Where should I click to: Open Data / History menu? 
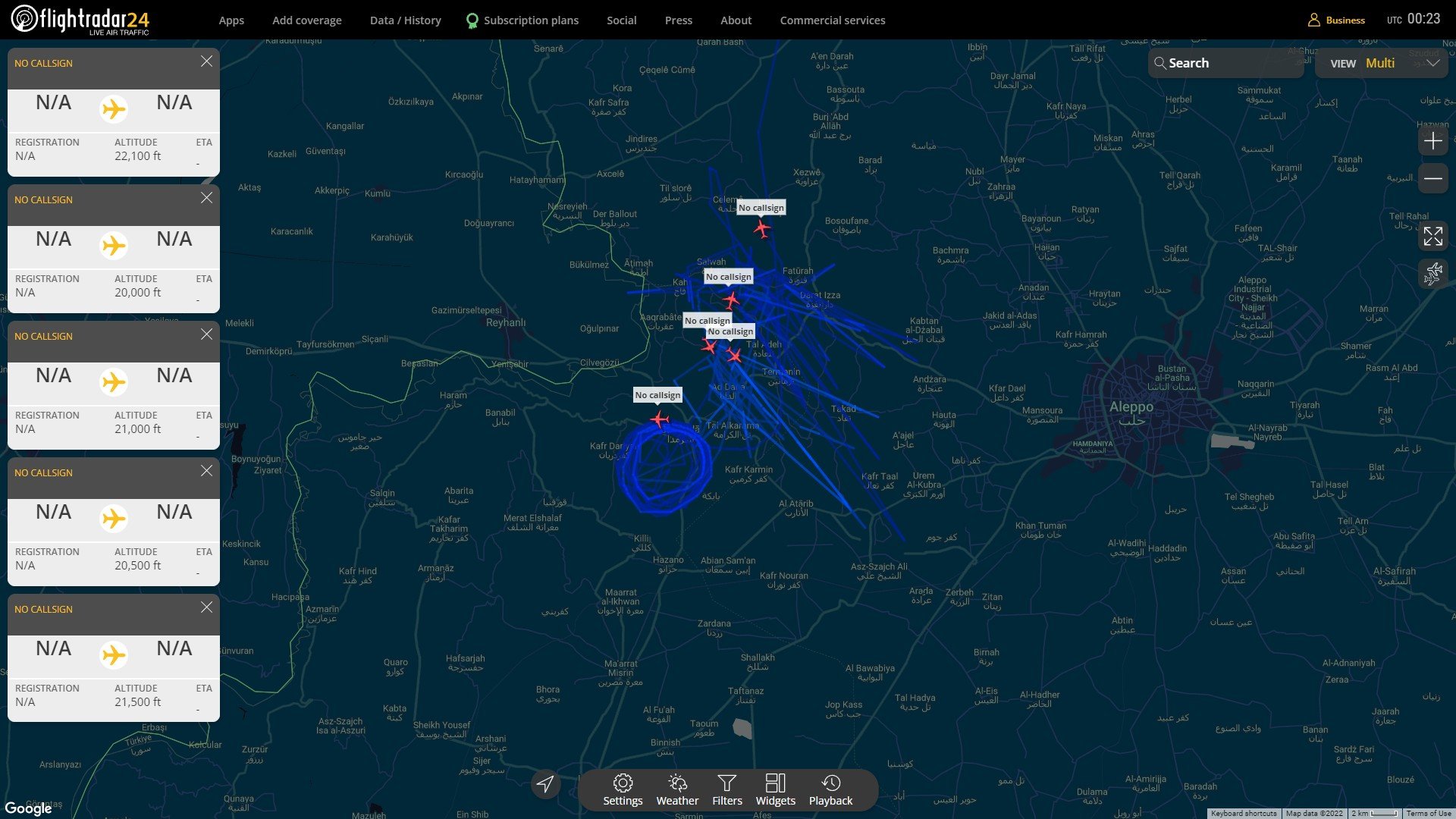click(x=406, y=20)
